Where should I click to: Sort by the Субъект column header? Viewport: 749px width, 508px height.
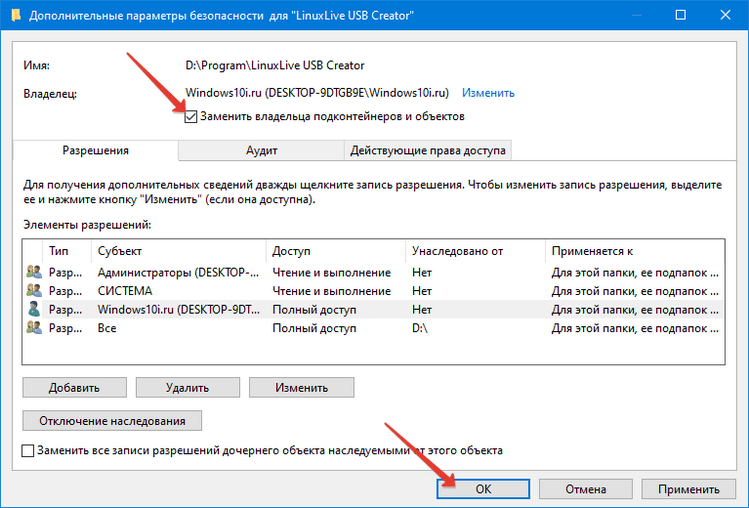(x=179, y=251)
